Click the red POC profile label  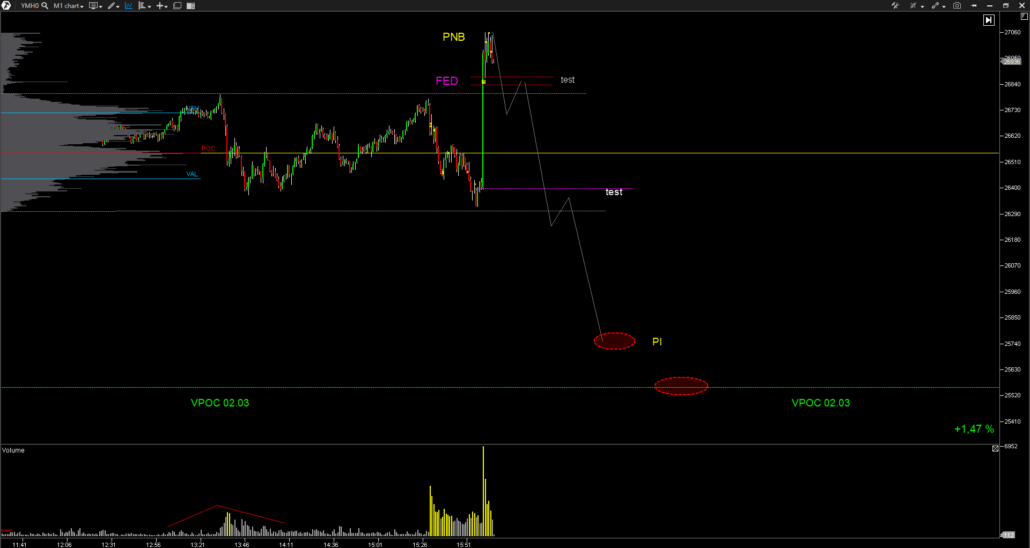[x=208, y=148]
